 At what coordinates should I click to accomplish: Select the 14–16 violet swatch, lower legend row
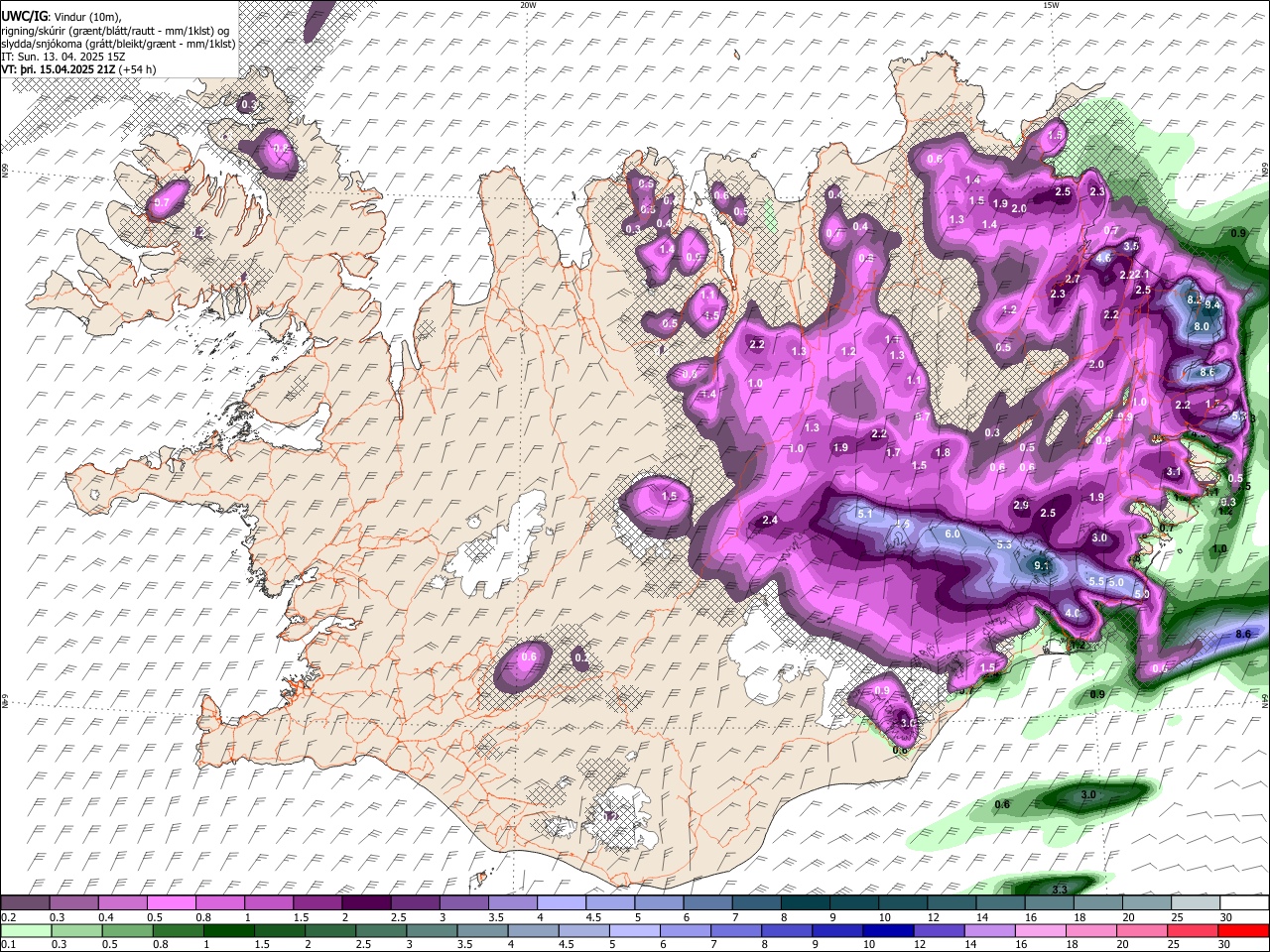point(989,930)
